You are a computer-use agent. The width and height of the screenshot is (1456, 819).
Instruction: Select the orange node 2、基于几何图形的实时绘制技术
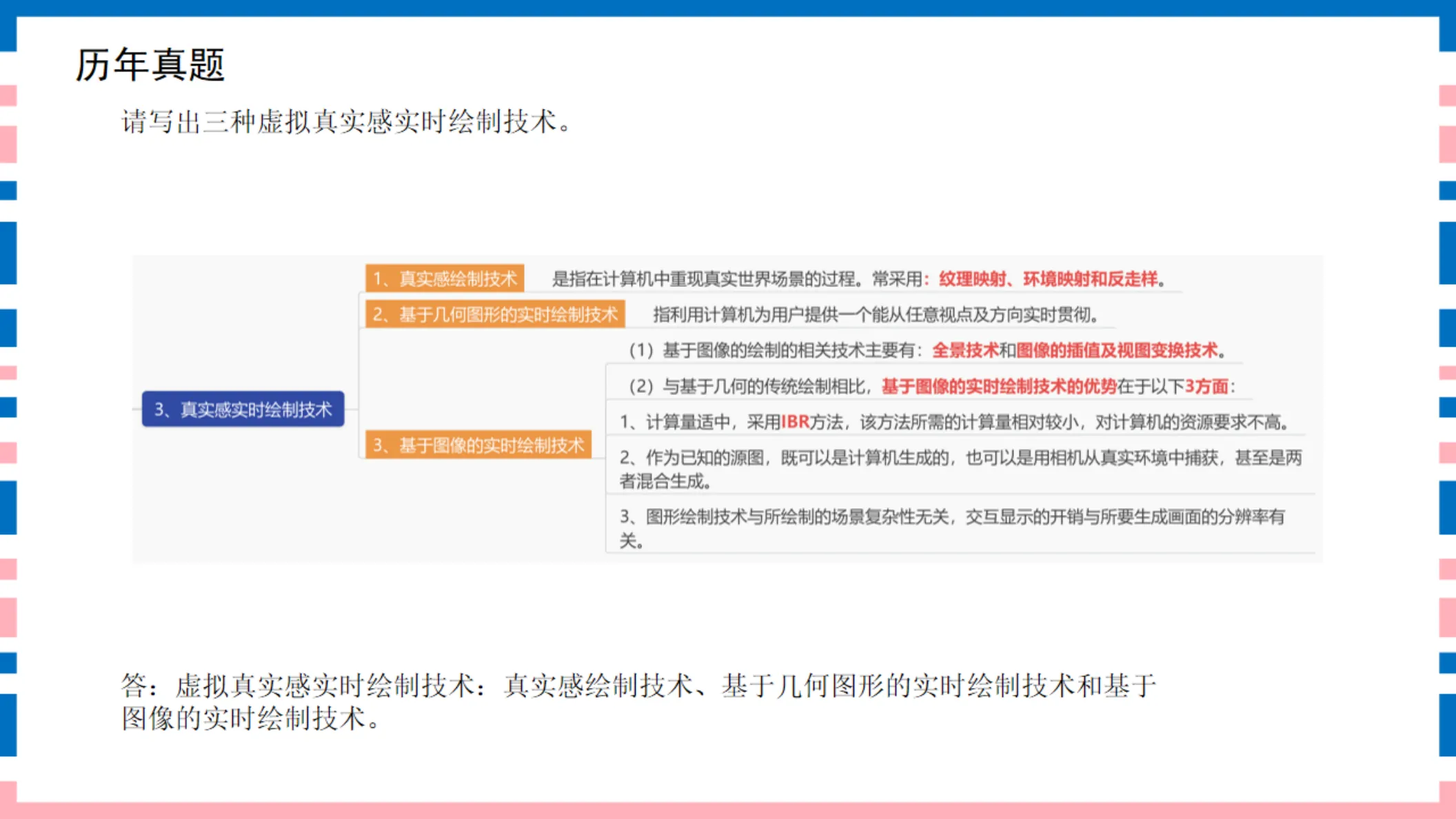click(495, 314)
